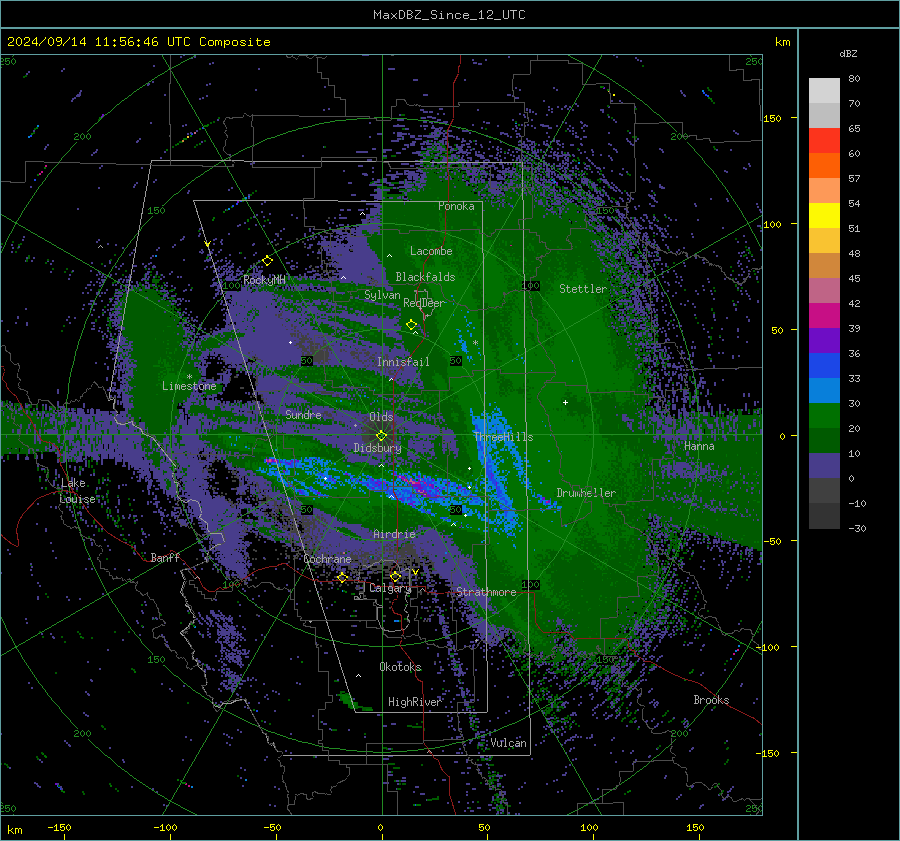Image resolution: width=900 pixels, height=841 pixels.
Task: Pick the royal blue 33-36 dBZ swatch
Action: click(824, 366)
